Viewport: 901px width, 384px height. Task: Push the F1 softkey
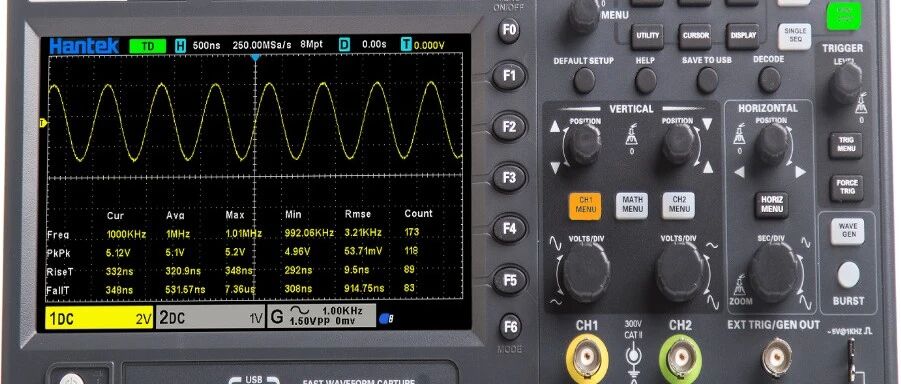point(509,76)
